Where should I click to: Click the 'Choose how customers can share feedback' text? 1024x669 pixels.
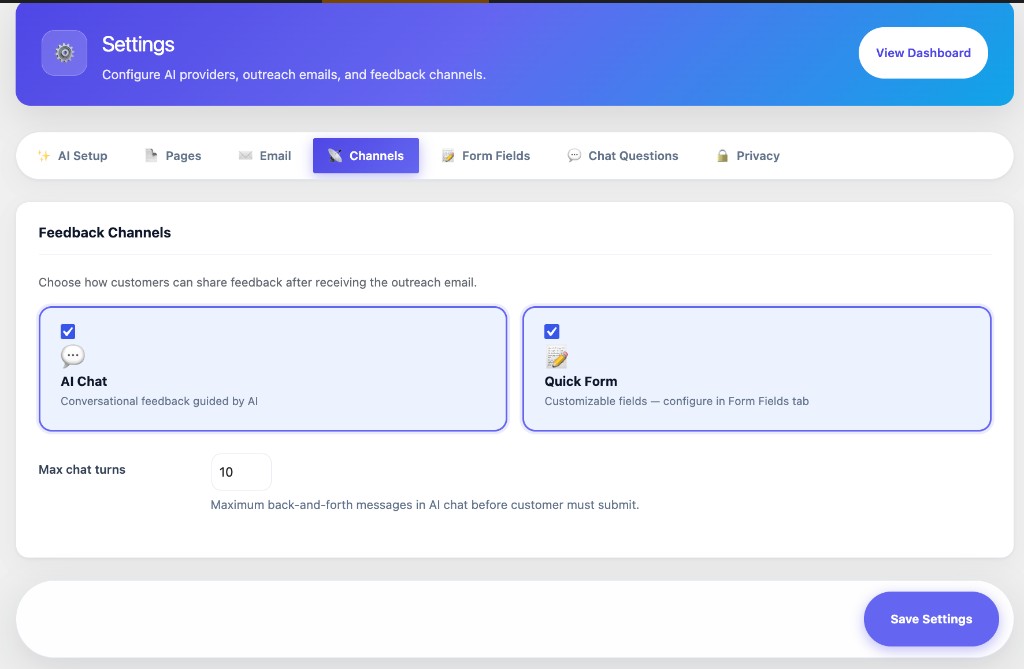[257, 282]
